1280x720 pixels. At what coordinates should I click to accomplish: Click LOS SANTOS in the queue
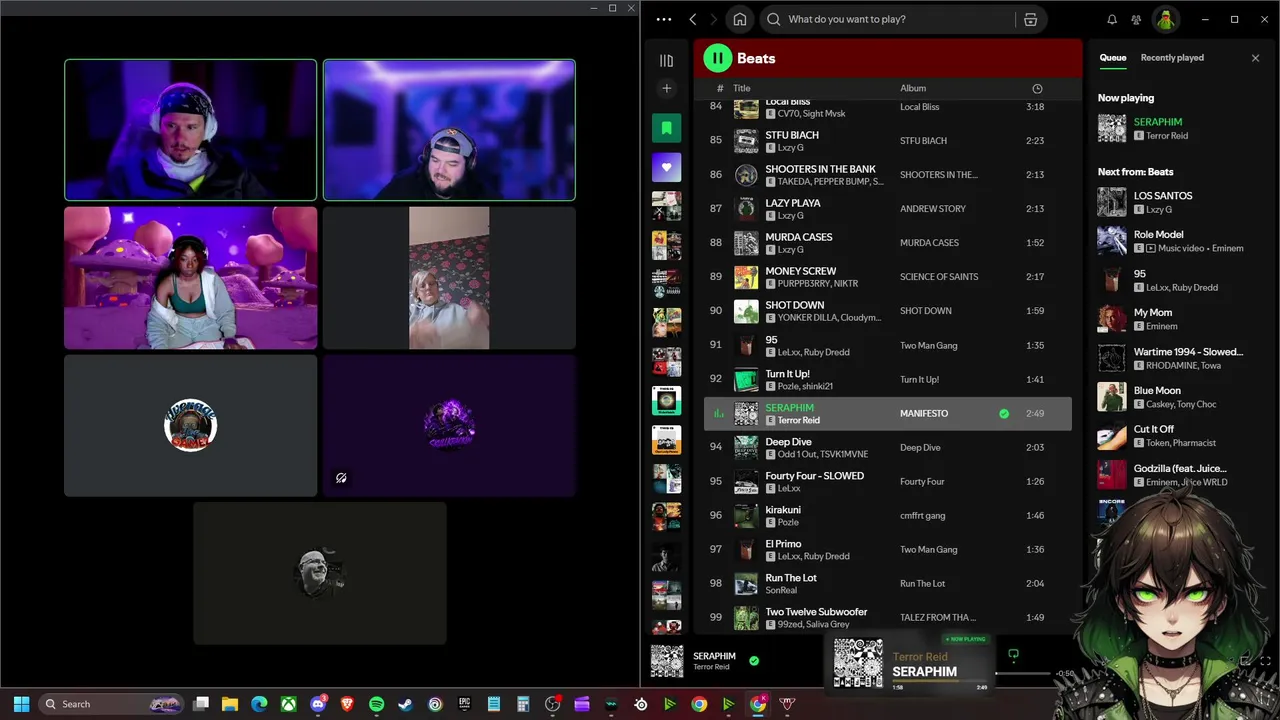1163,196
